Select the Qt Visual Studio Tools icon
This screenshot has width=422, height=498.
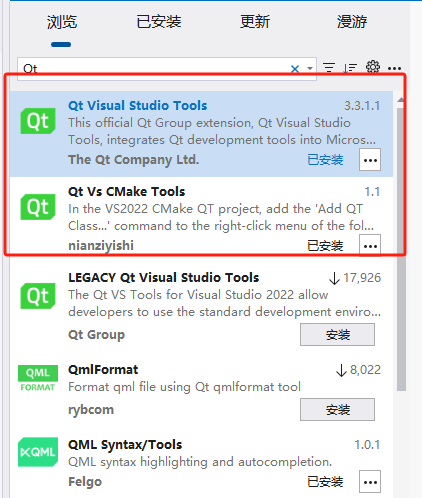tap(38, 121)
